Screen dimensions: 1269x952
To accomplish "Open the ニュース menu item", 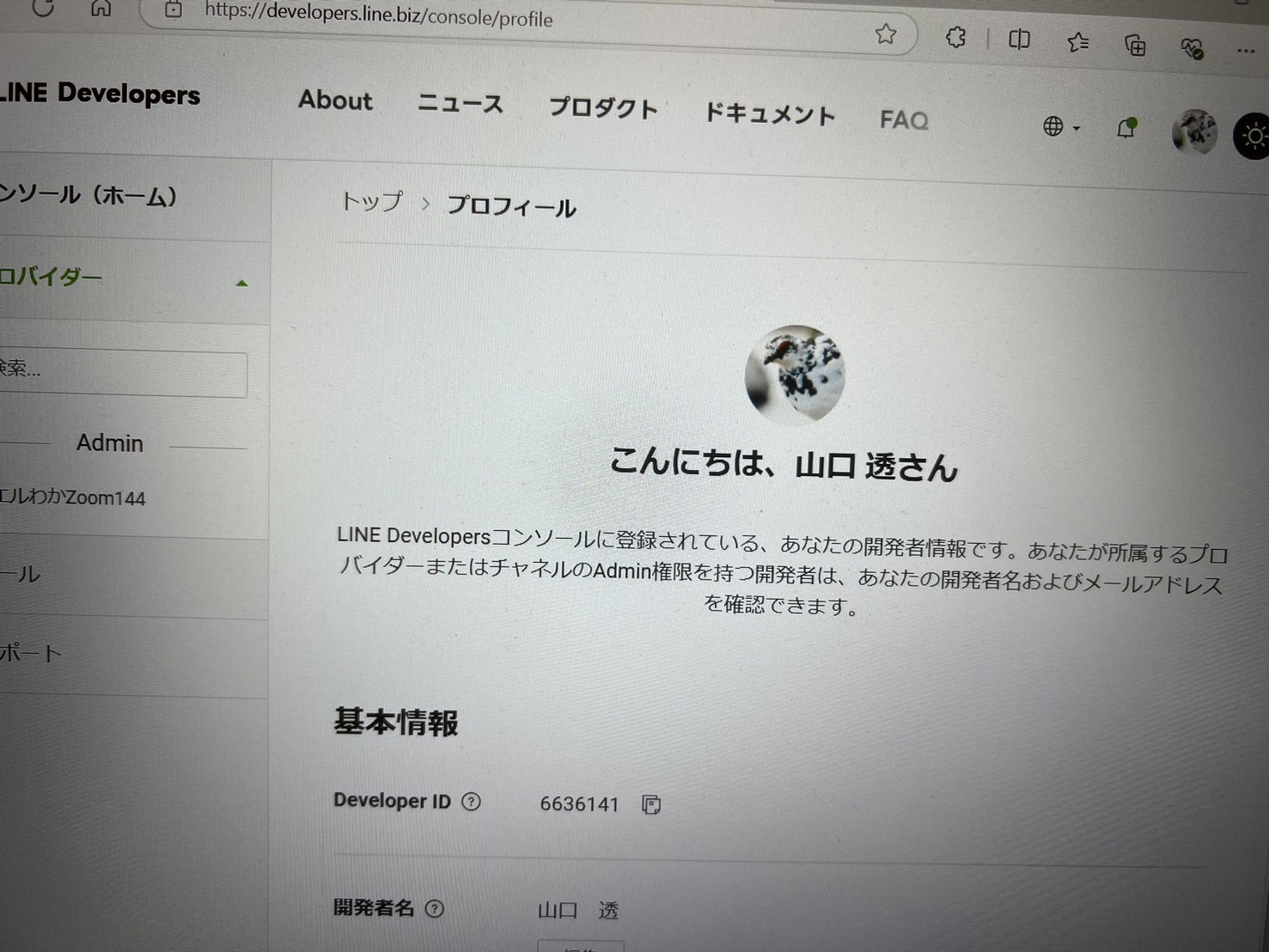I will (461, 104).
